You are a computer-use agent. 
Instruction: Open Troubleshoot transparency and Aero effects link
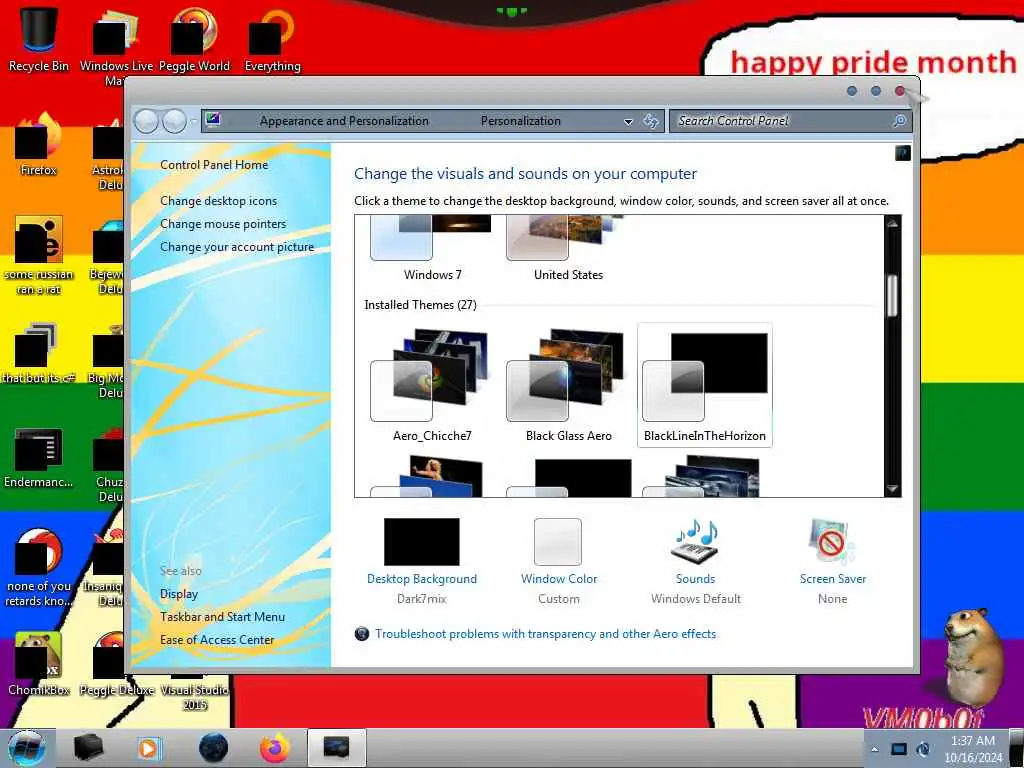[x=545, y=633]
